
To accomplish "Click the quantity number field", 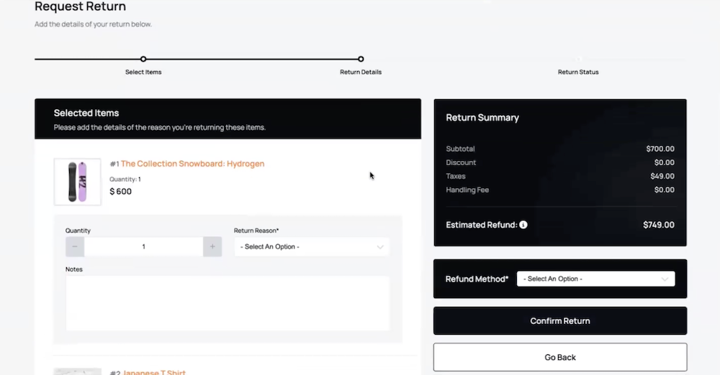I will (144, 247).
